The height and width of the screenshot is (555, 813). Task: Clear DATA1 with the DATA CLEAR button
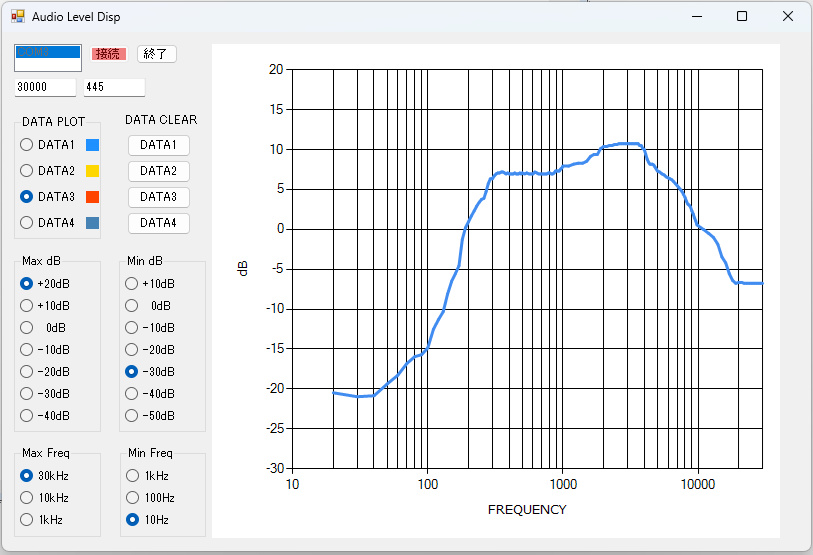pyautogui.click(x=158, y=145)
